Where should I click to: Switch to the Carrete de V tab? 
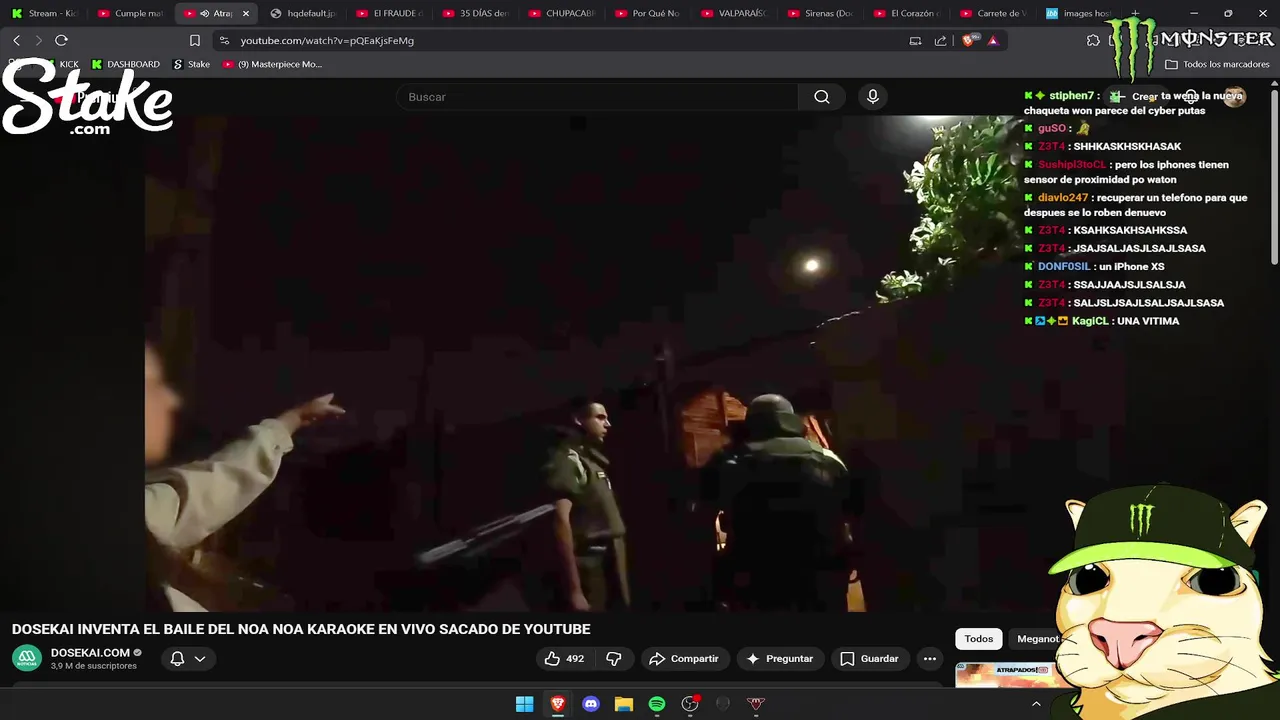pos(992,14)
